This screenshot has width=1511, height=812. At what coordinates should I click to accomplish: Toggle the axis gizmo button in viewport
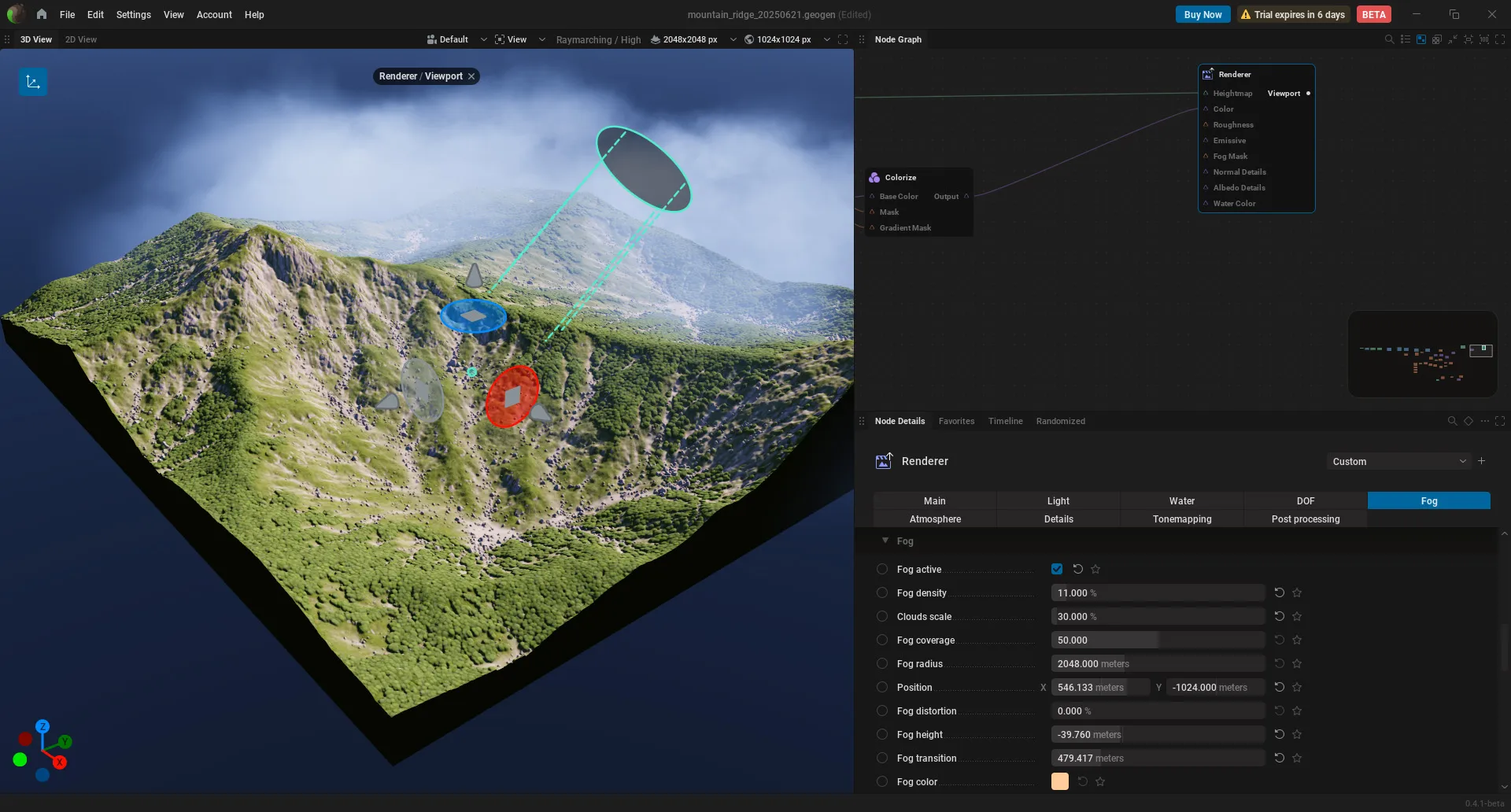point(33,82)
